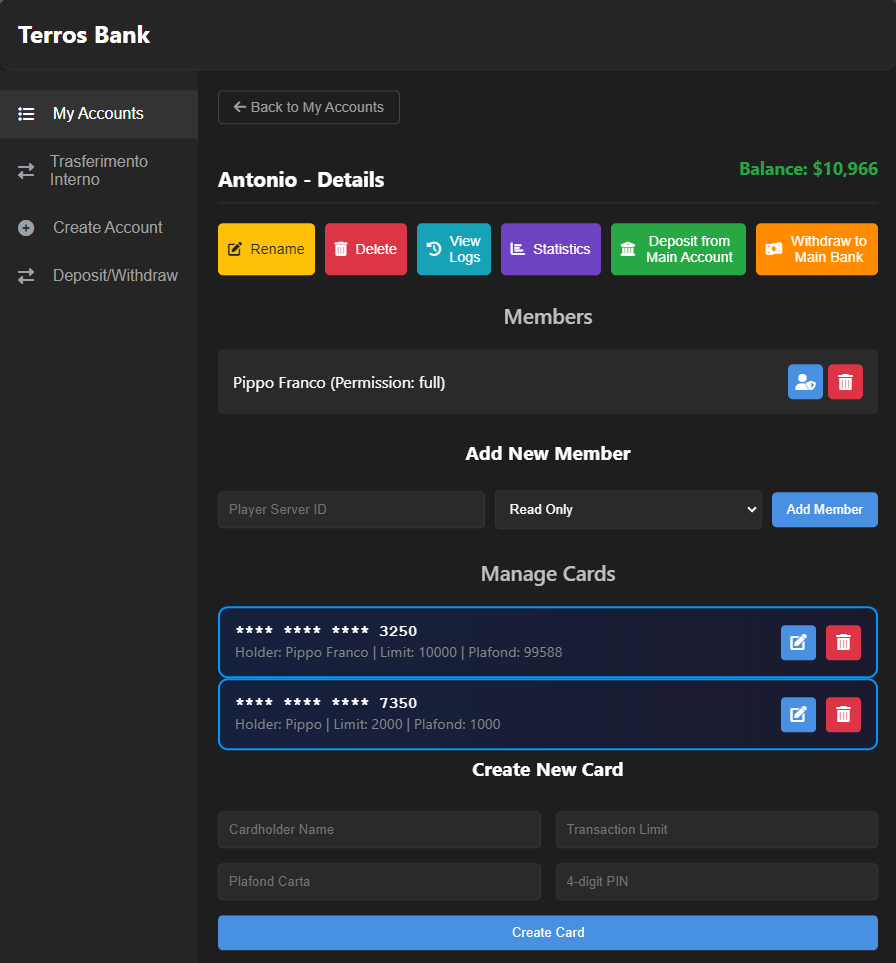The width and height of the screenshot is (896, 963).
Task: Click the Add Member button
Action: (824, 510)
